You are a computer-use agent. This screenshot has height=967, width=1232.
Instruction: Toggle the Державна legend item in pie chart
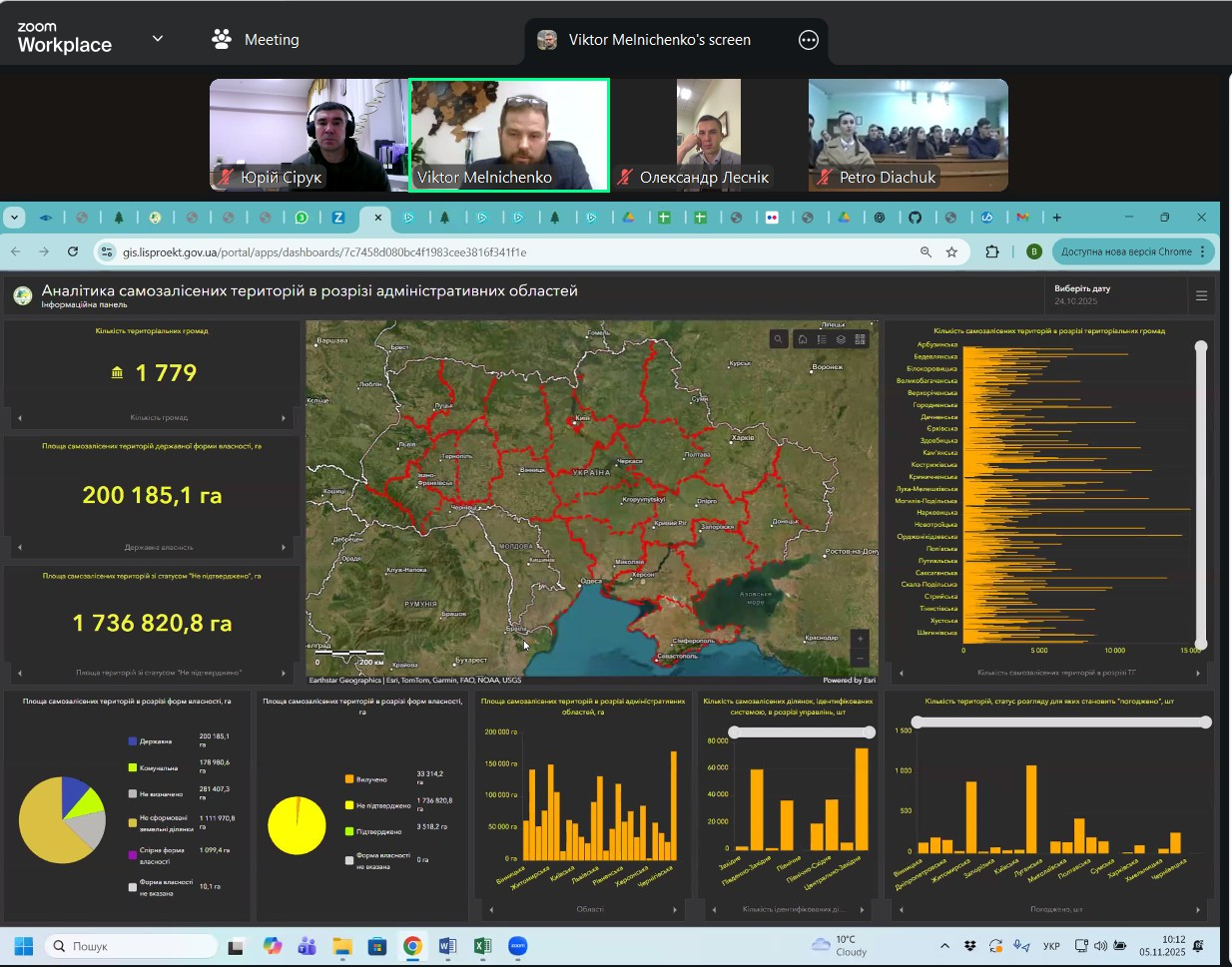[155, 741]
